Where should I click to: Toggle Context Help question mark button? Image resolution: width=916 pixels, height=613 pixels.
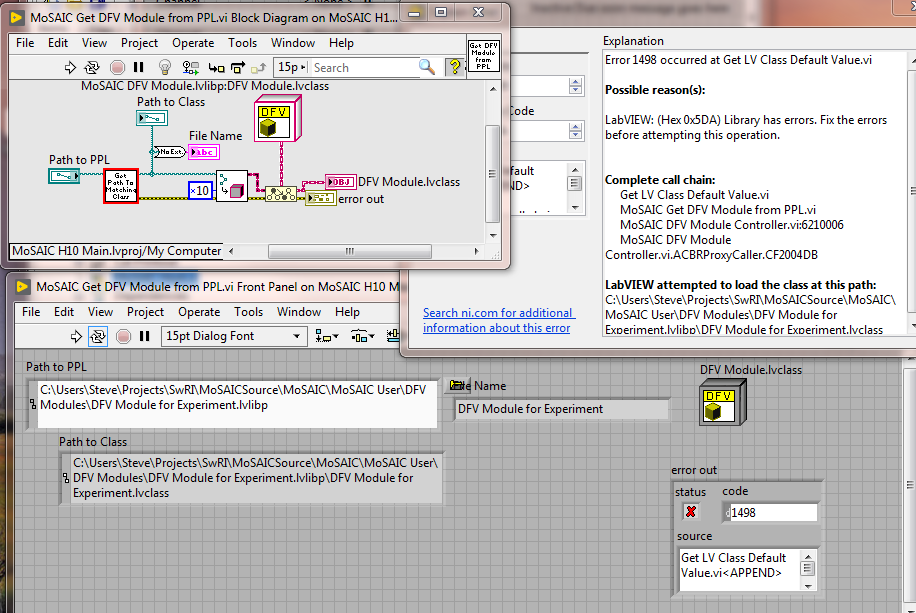coord(454,67)
